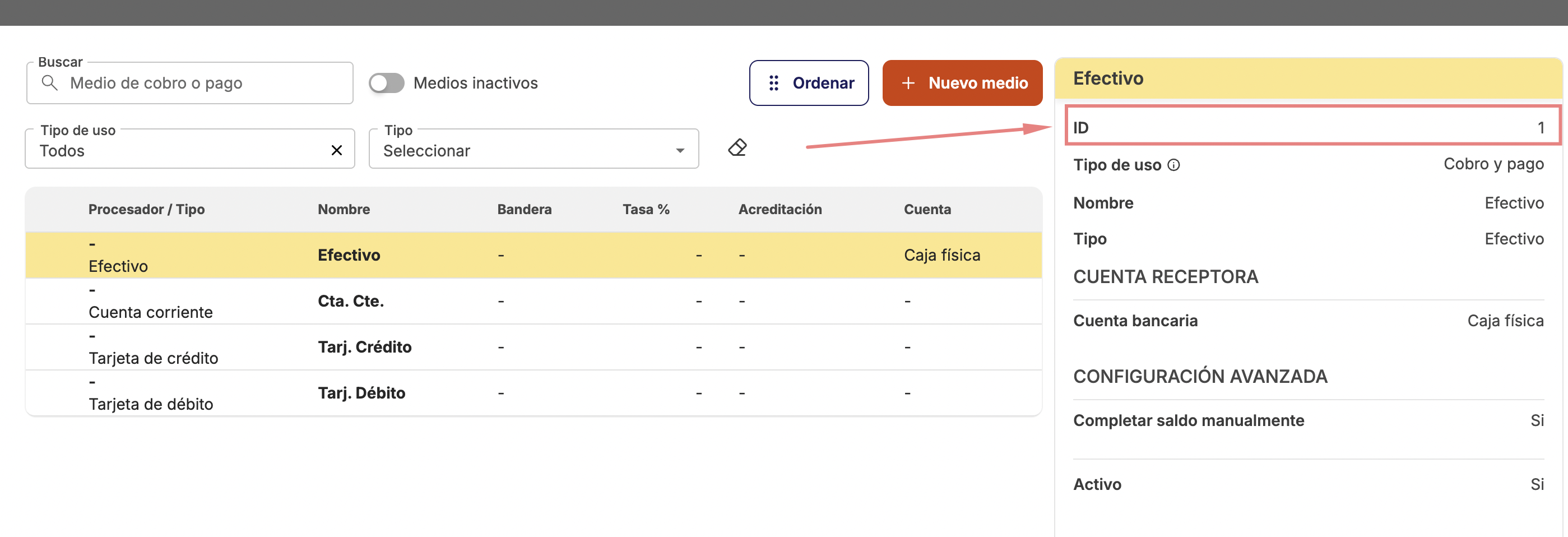Click the plus icon on Nuevo medio

tap(908, 83)
